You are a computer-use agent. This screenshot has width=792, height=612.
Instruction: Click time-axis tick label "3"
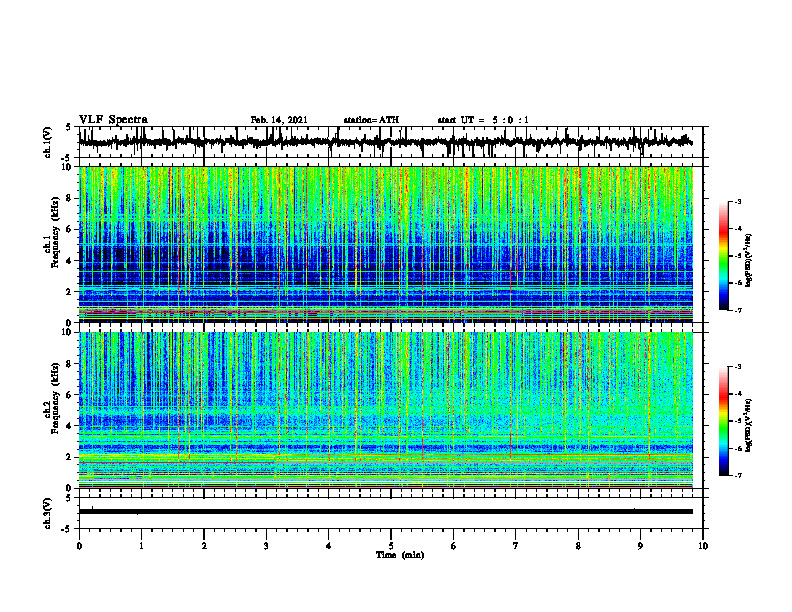pyautogui.click(x=266, y=546)
